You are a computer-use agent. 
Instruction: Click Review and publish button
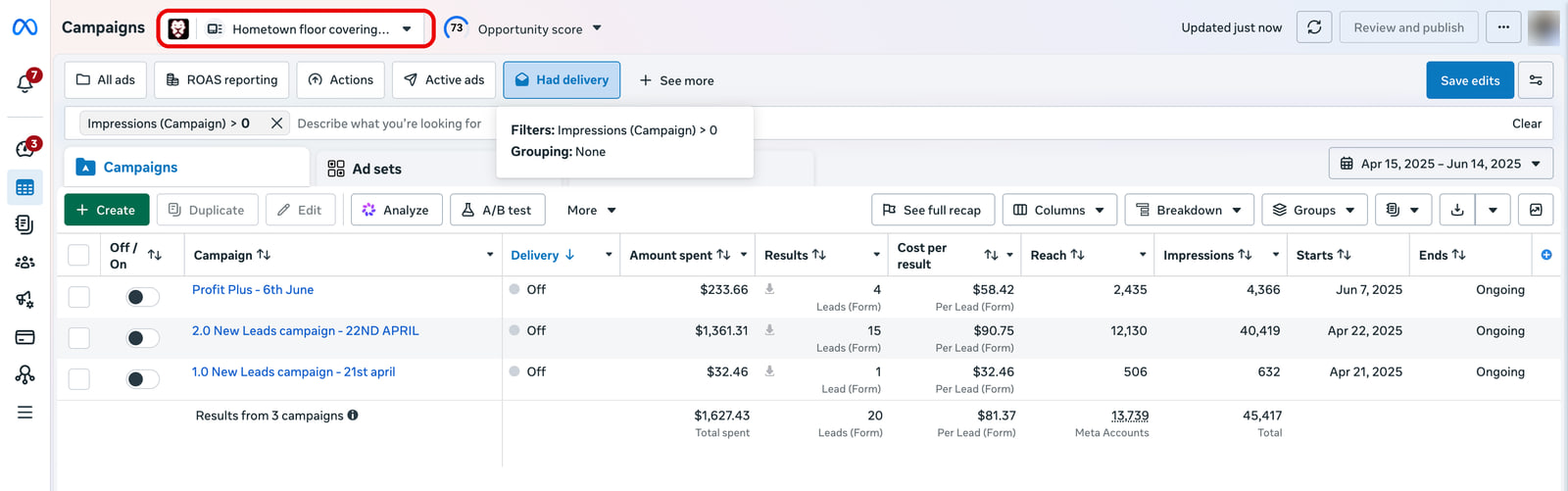1408,27
